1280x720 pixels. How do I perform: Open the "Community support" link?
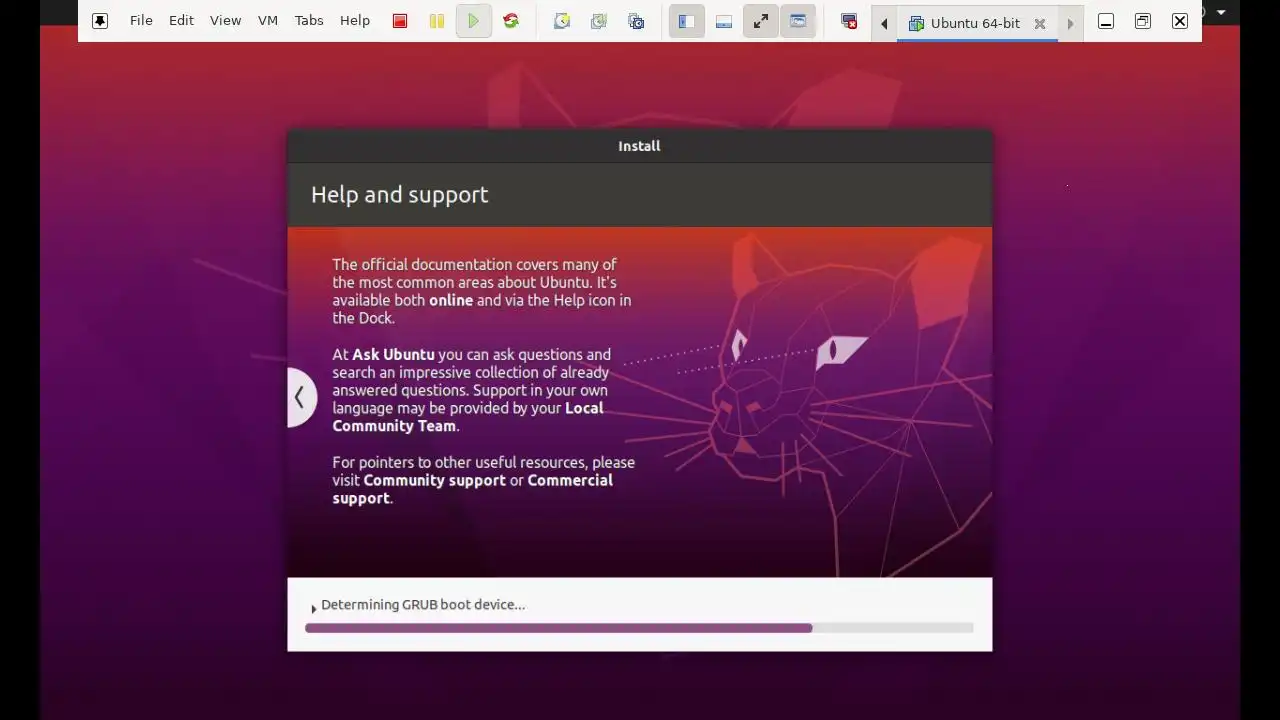coord(434,480)
